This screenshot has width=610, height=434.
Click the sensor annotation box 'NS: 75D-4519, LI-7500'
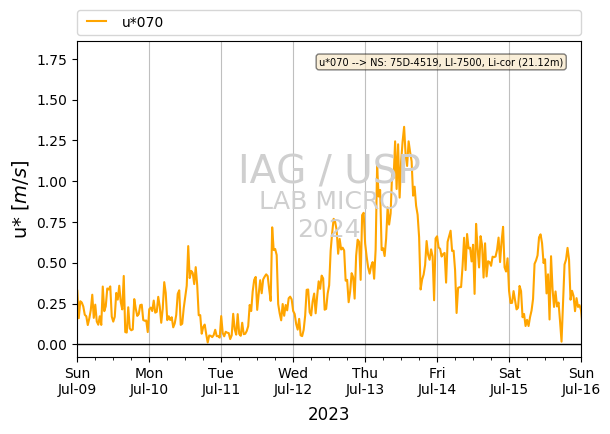(x=441, y=62)
